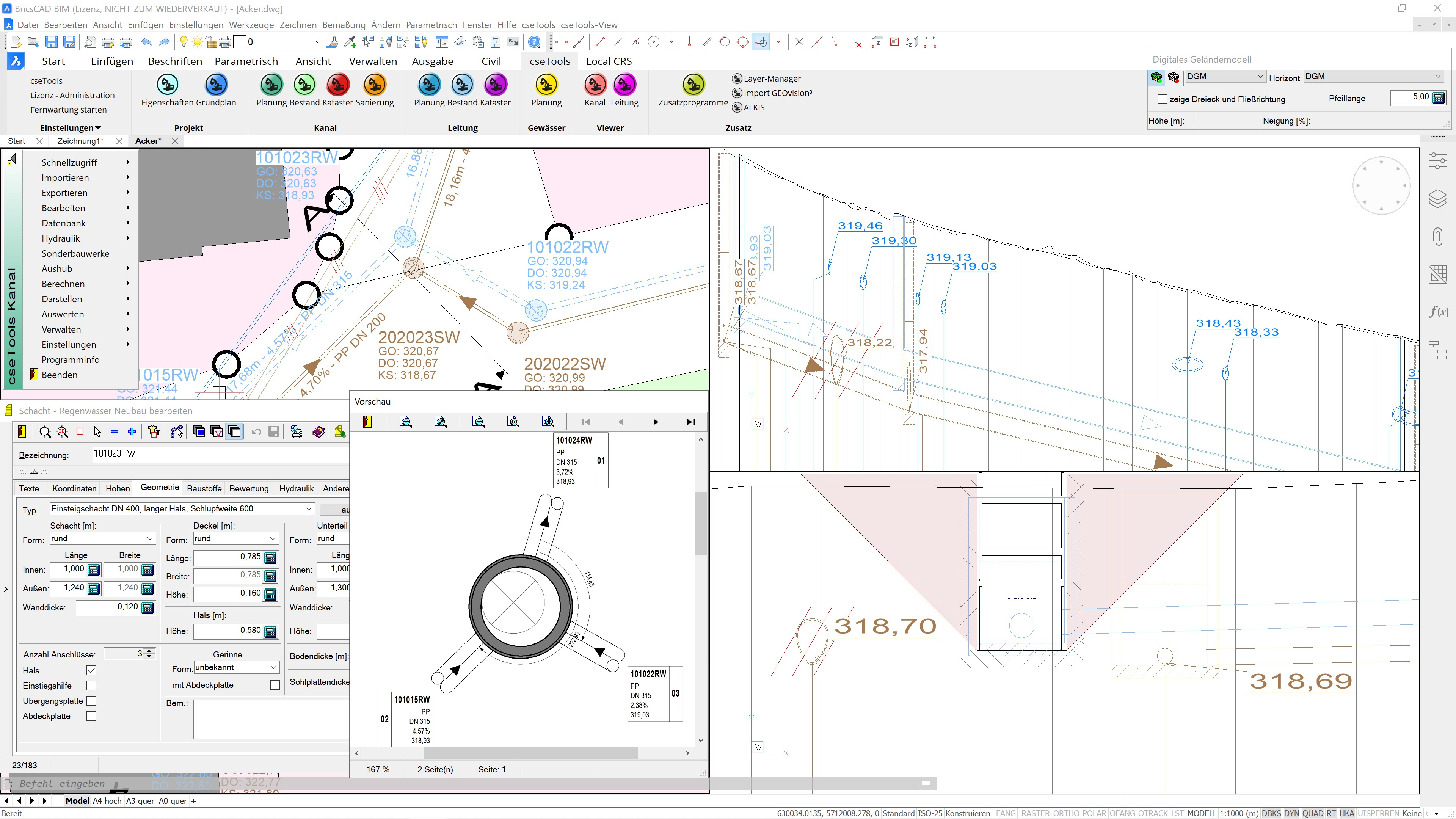This screenshot has height=819, width=1456.
Task: Go to next page in Vorschau
Action: (x=656, y=422)
